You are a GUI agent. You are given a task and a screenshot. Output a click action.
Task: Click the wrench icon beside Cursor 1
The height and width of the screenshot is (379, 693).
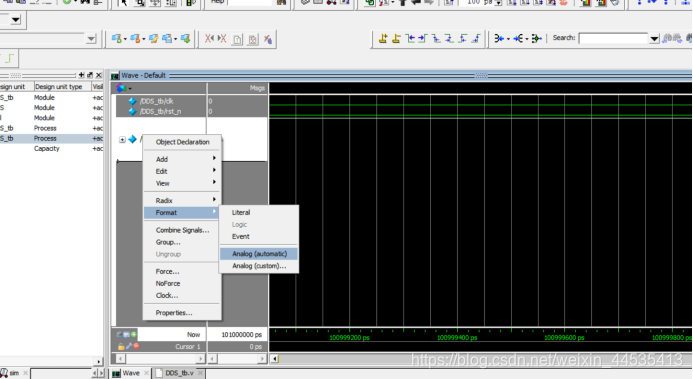[x=129, y=346]
